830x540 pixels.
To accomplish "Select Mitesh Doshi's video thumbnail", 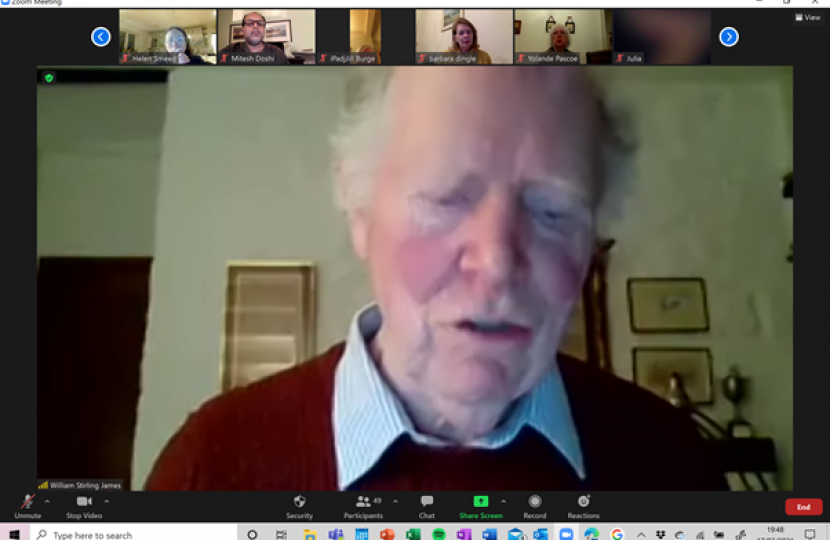I will 266,37.
